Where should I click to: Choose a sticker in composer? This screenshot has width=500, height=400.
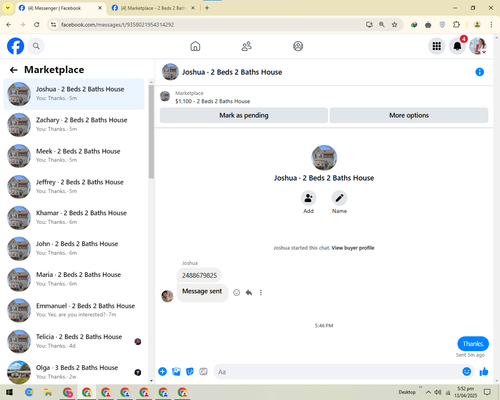pyautogui.click(x=190, y=371)
